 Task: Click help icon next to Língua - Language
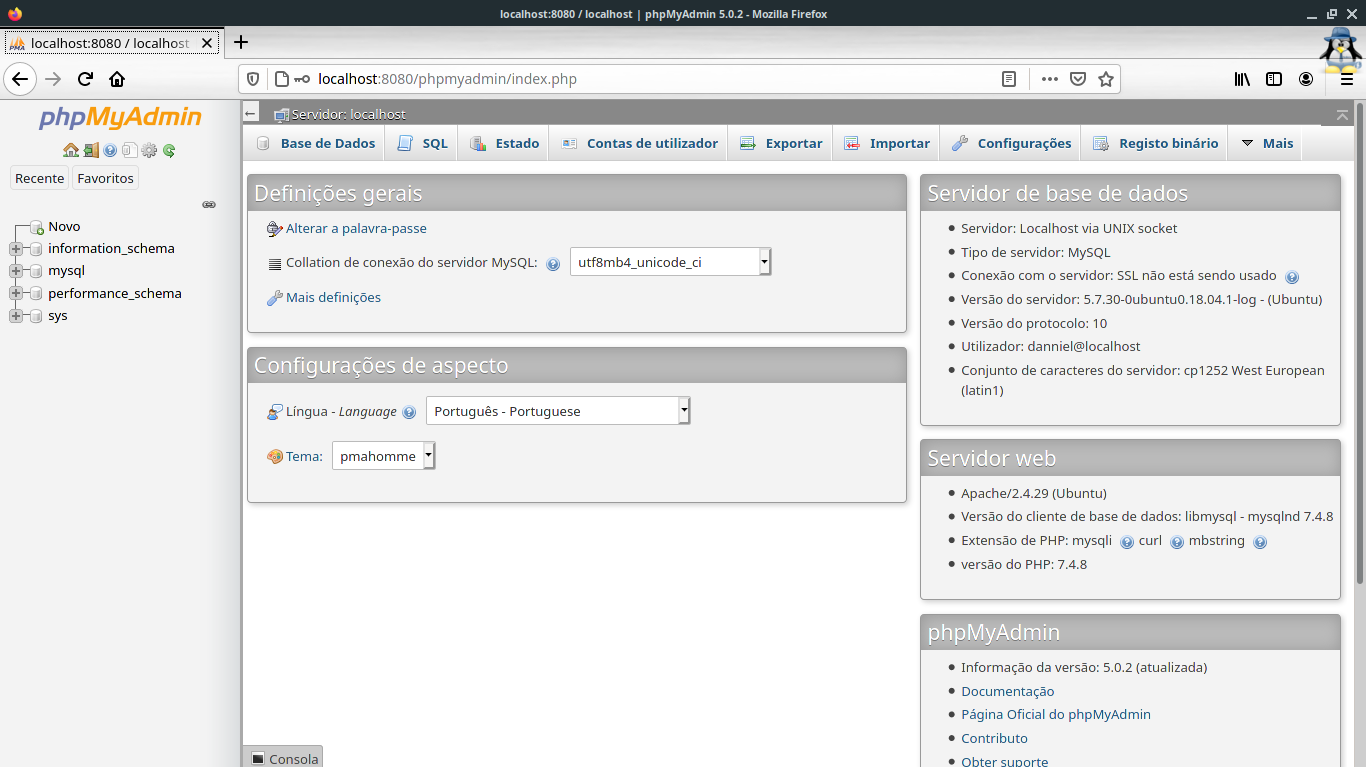409,412
